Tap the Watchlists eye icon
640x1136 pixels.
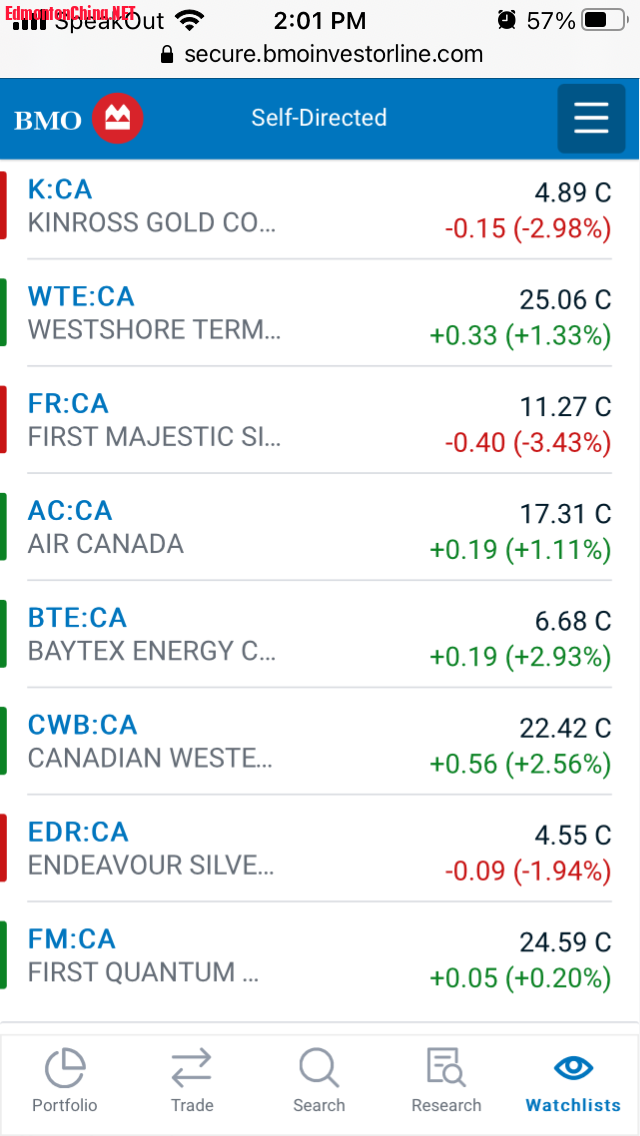573,1068
